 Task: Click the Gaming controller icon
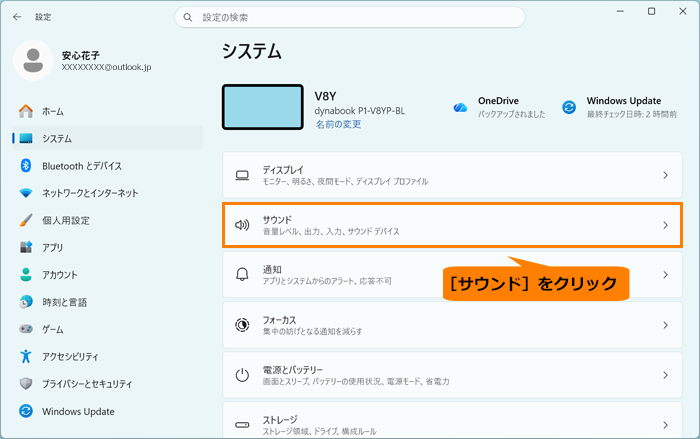point(26,329)
